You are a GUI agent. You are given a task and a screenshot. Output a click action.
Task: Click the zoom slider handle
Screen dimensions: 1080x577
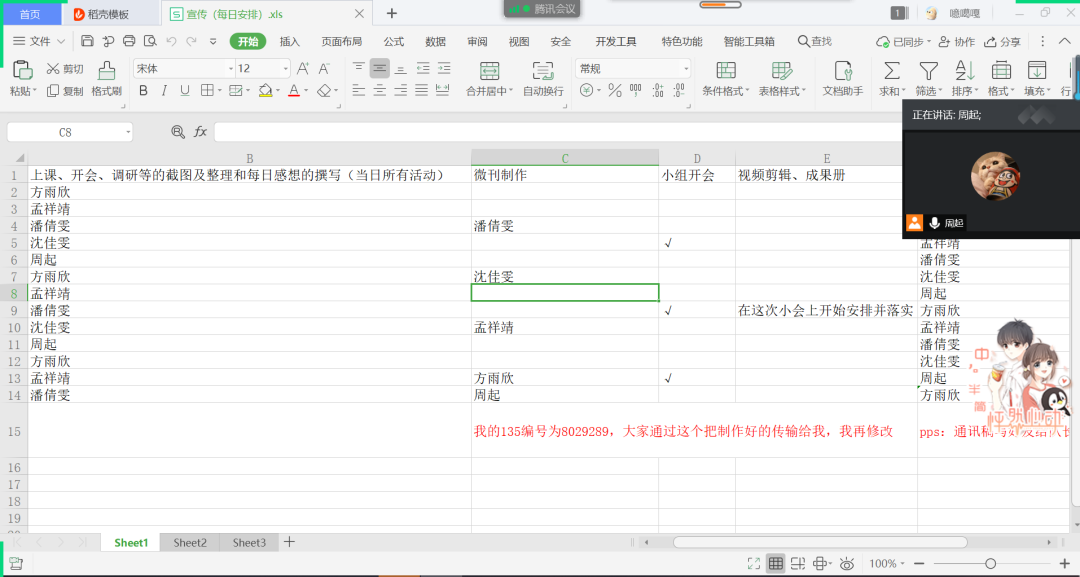point(990,563)
